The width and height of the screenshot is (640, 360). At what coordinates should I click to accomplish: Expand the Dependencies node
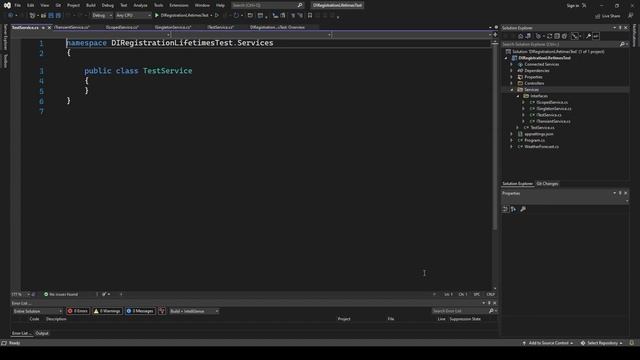coord(511,71)
